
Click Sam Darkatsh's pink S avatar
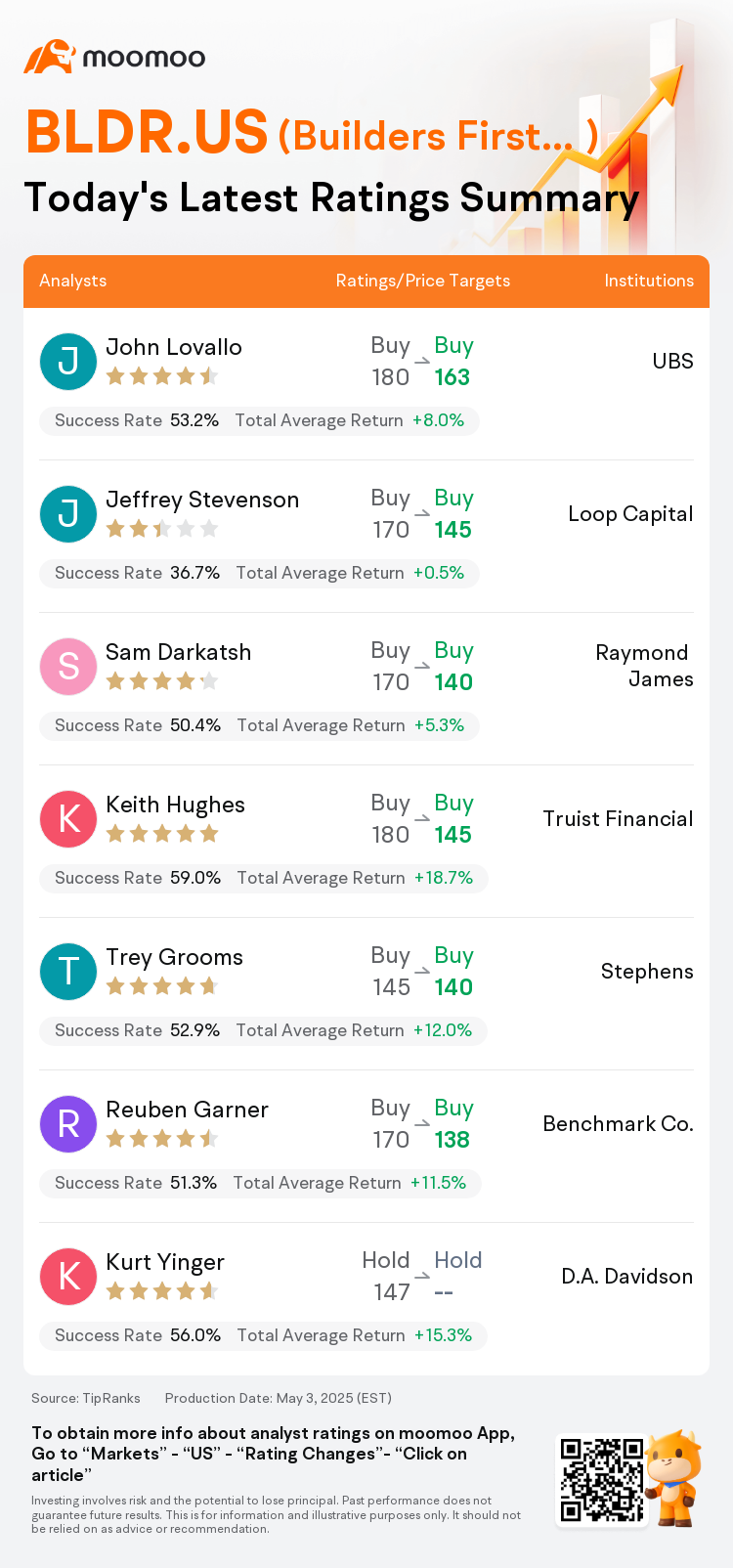click(68, 666)
